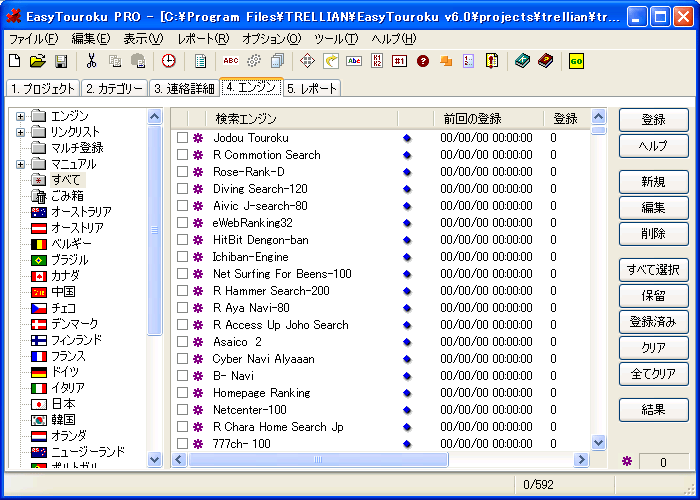The width and height of the screenshot is (700, 500).
Task: Click the 登録 button
Action: [654, 120]
